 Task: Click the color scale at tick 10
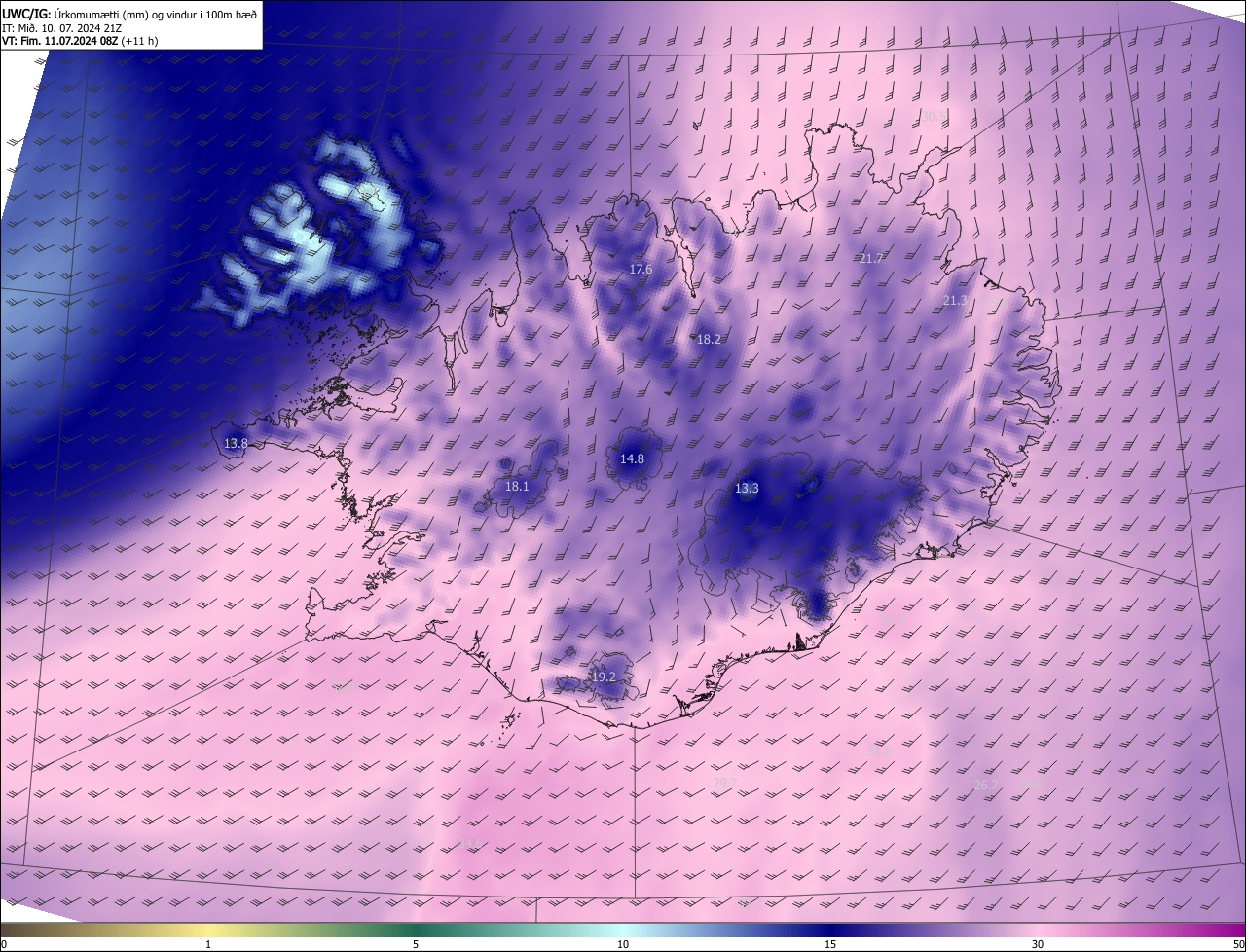pos(623,944)
